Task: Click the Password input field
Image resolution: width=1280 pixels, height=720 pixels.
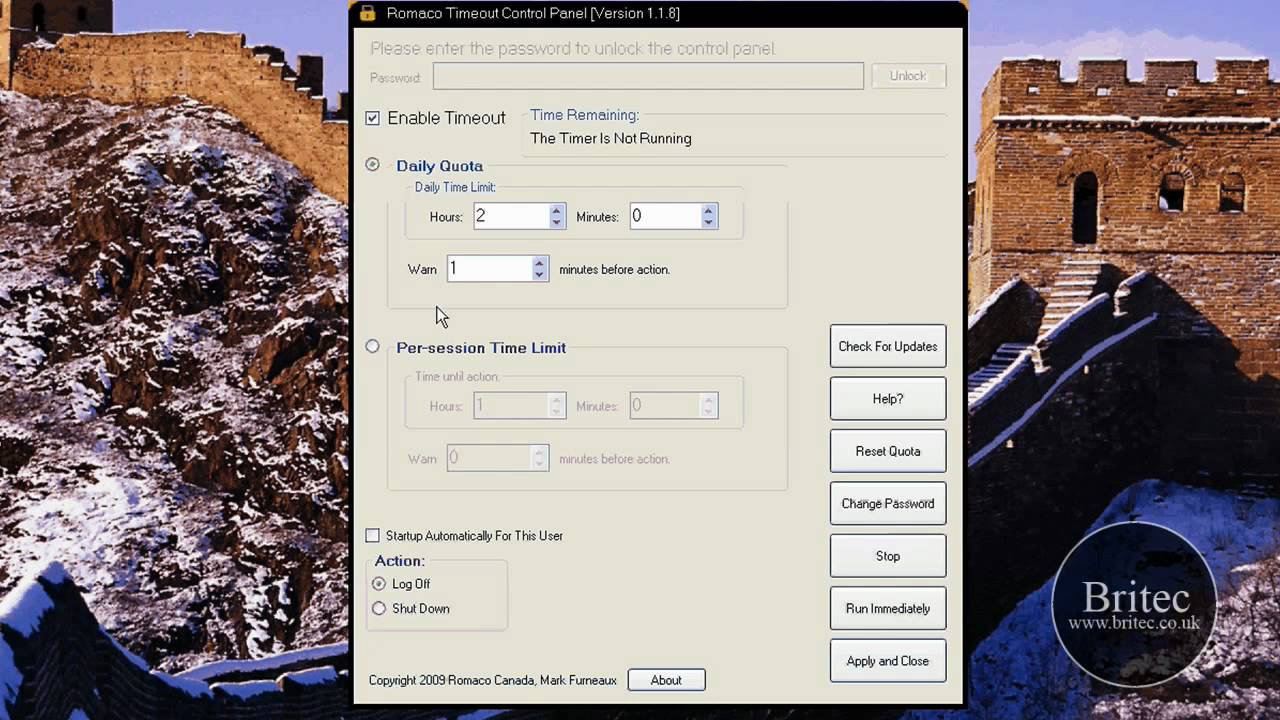Action: coord(648,76)
